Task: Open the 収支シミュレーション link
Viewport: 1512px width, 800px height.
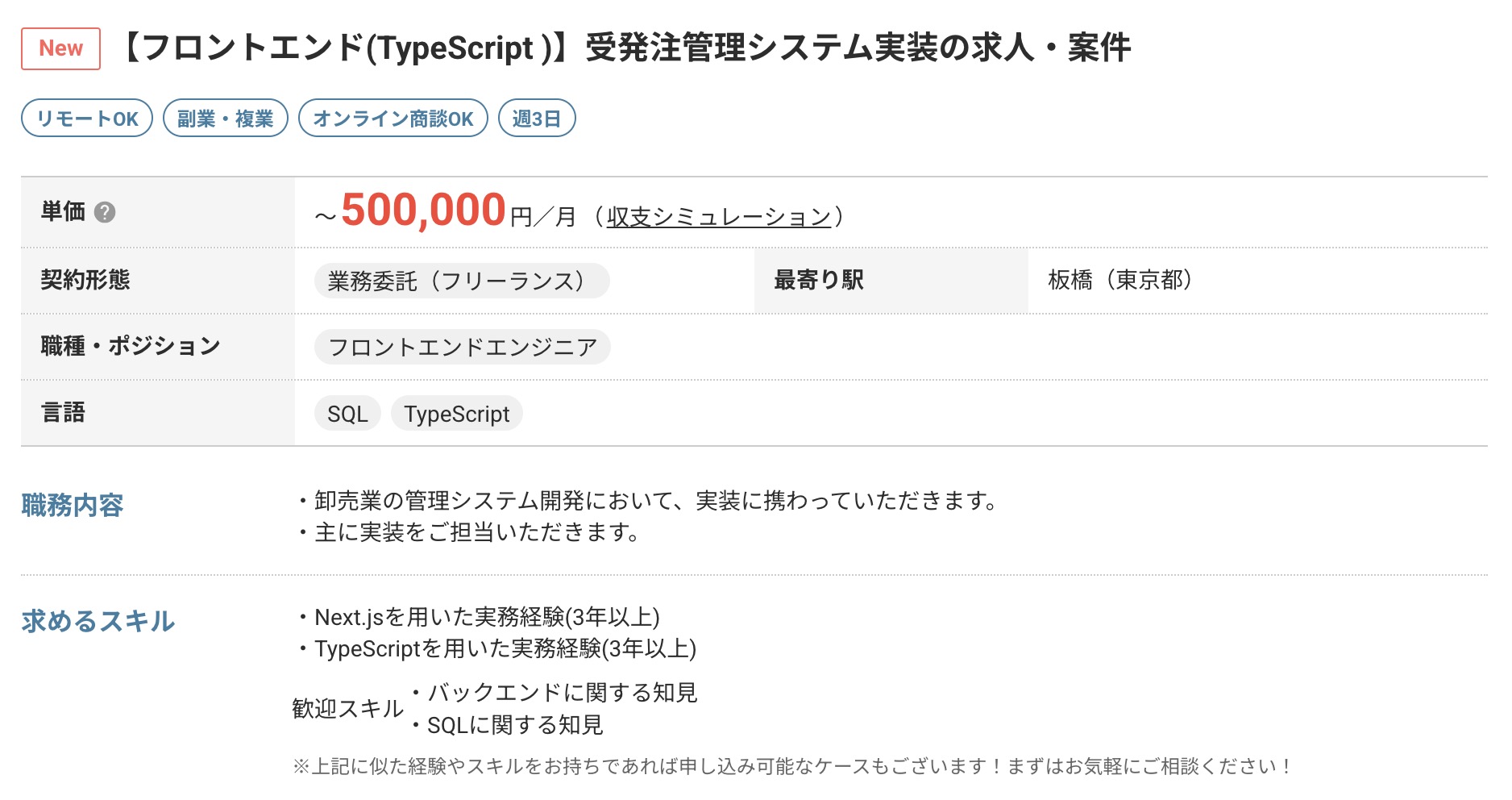Action: pyautogui.click(x=718, y=216)
